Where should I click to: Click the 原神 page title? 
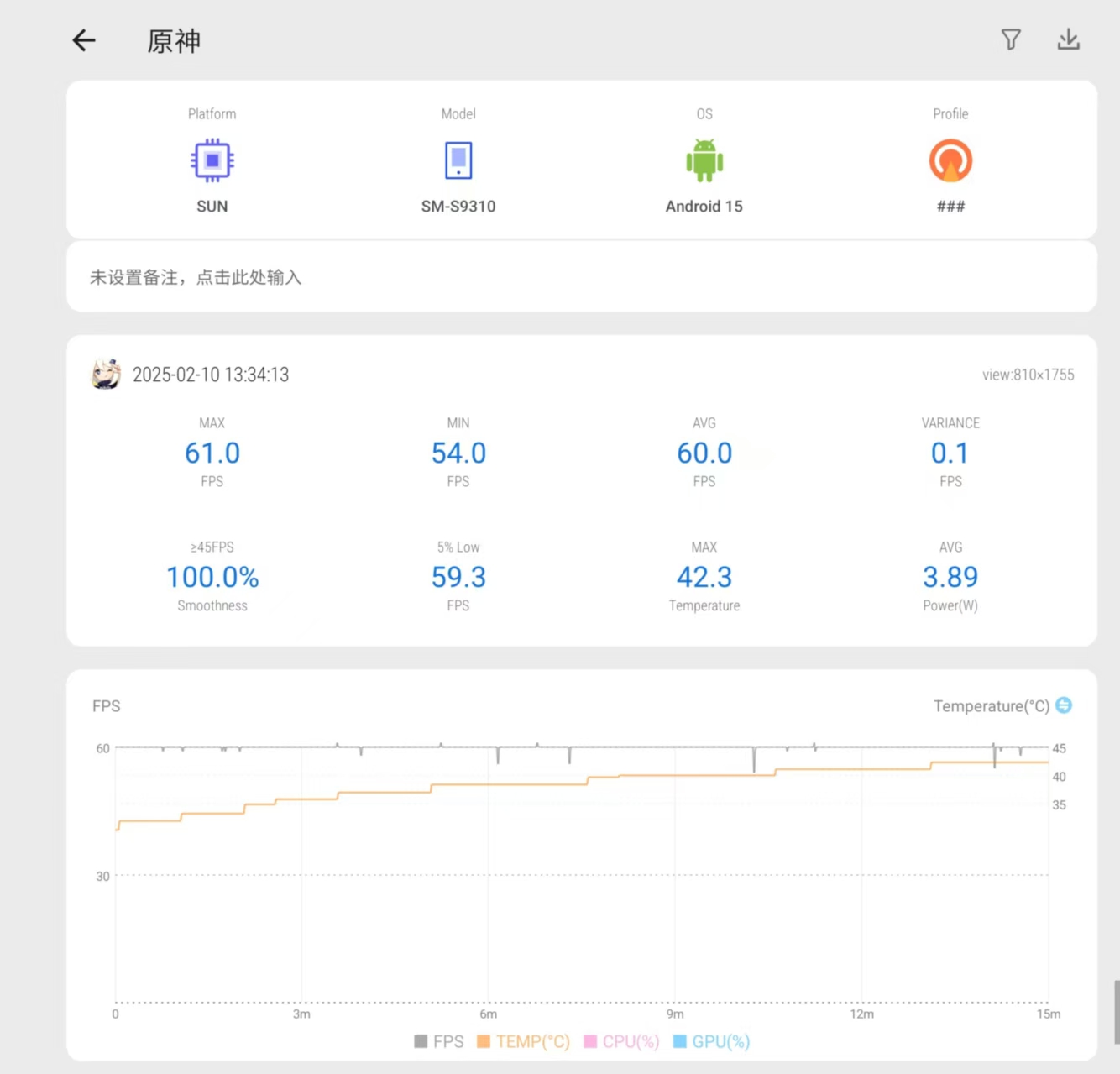(x=174, y=40)
